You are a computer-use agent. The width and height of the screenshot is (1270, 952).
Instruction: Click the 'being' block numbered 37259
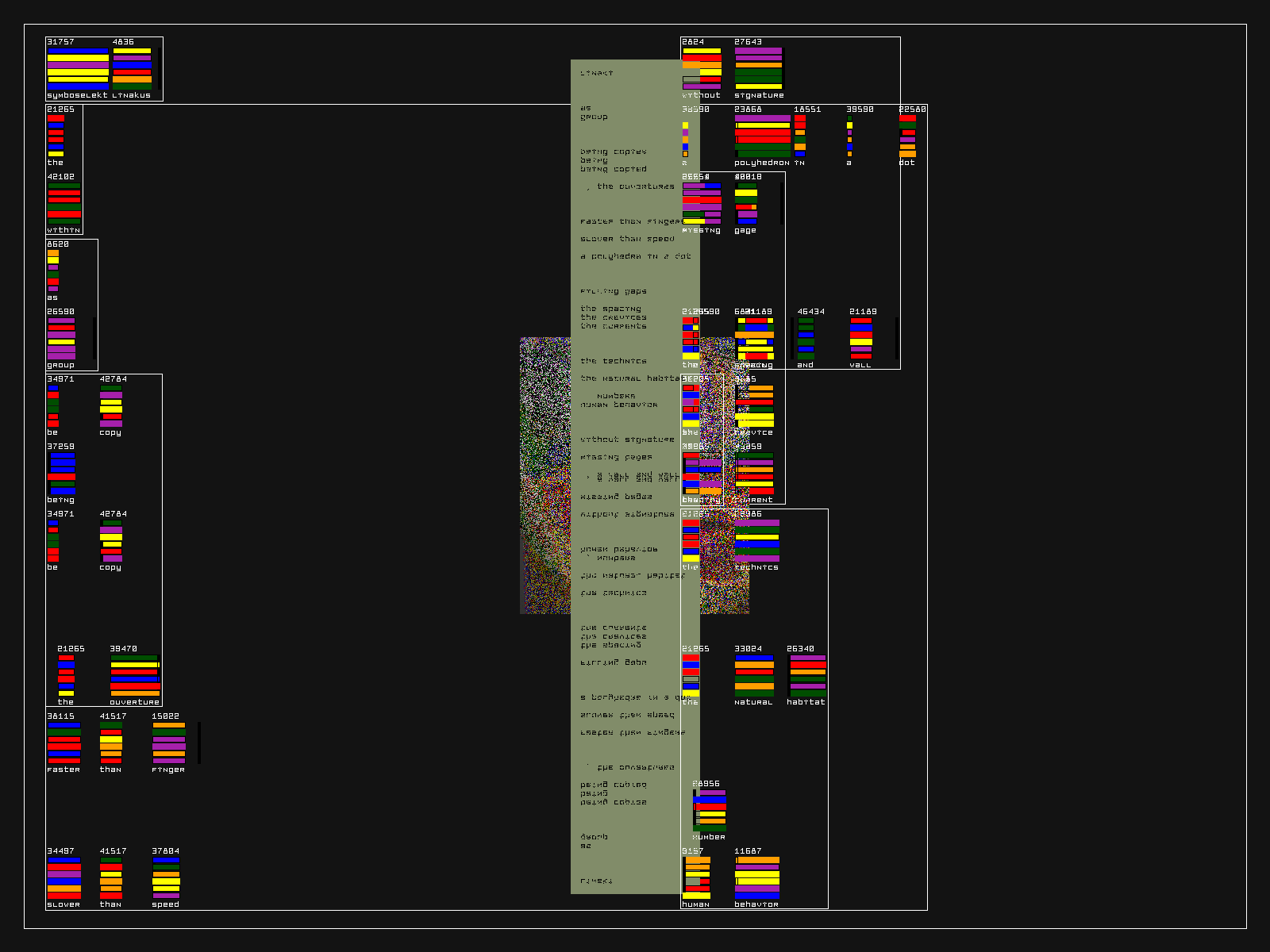click(62, 474)
